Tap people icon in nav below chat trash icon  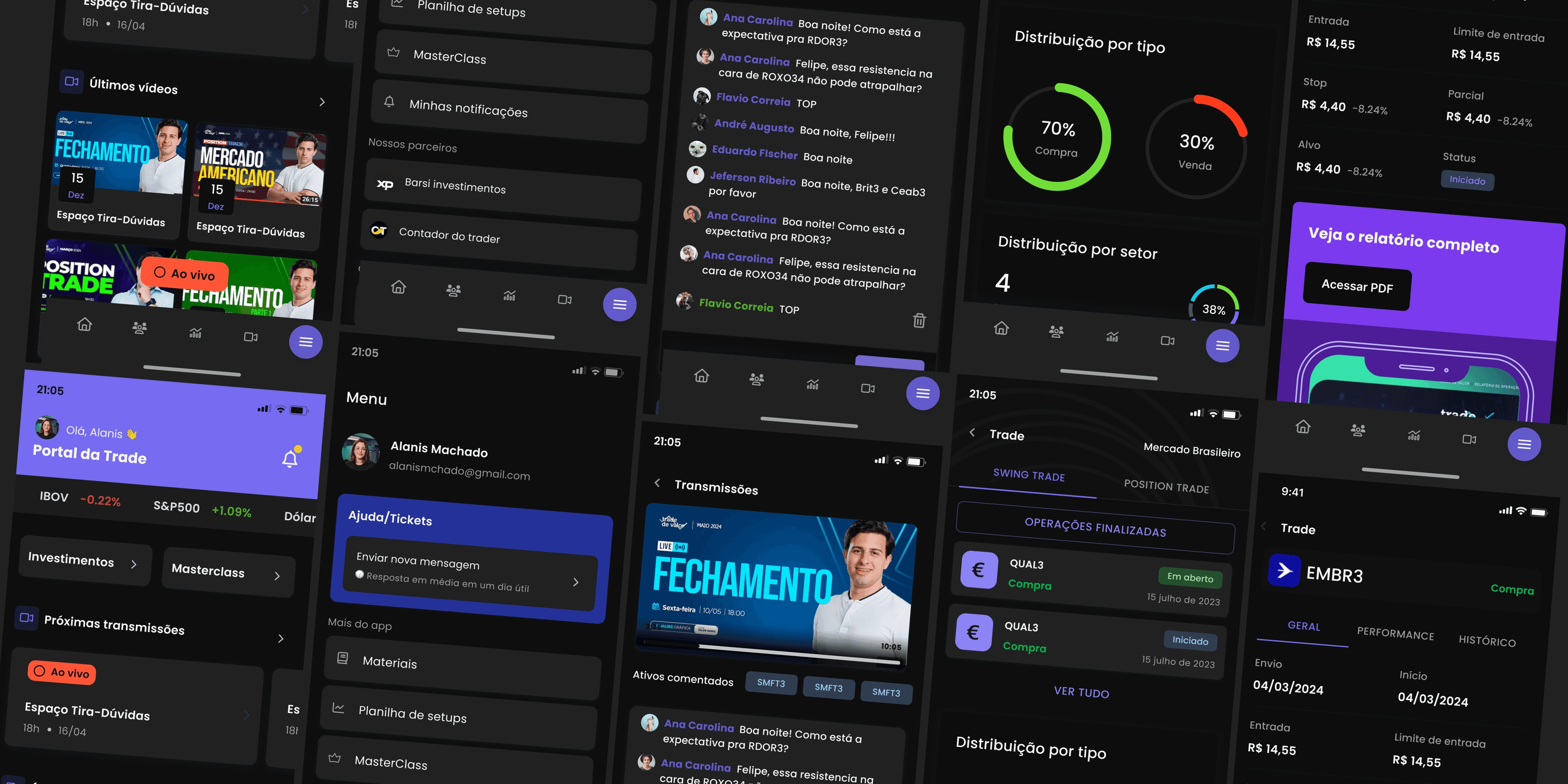[757, 379]
